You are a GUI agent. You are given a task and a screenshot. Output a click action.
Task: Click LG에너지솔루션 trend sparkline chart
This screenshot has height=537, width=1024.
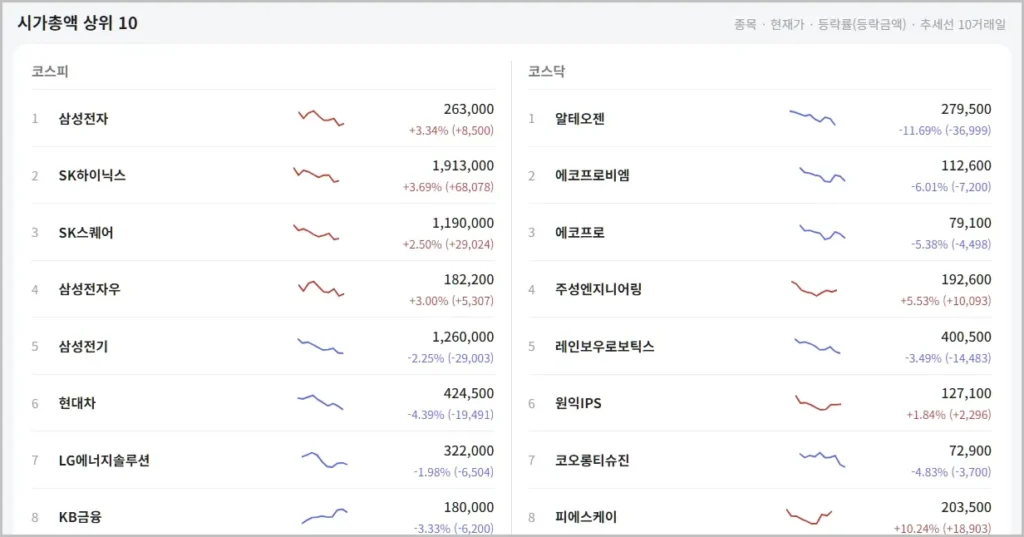[x=325, y=460]
